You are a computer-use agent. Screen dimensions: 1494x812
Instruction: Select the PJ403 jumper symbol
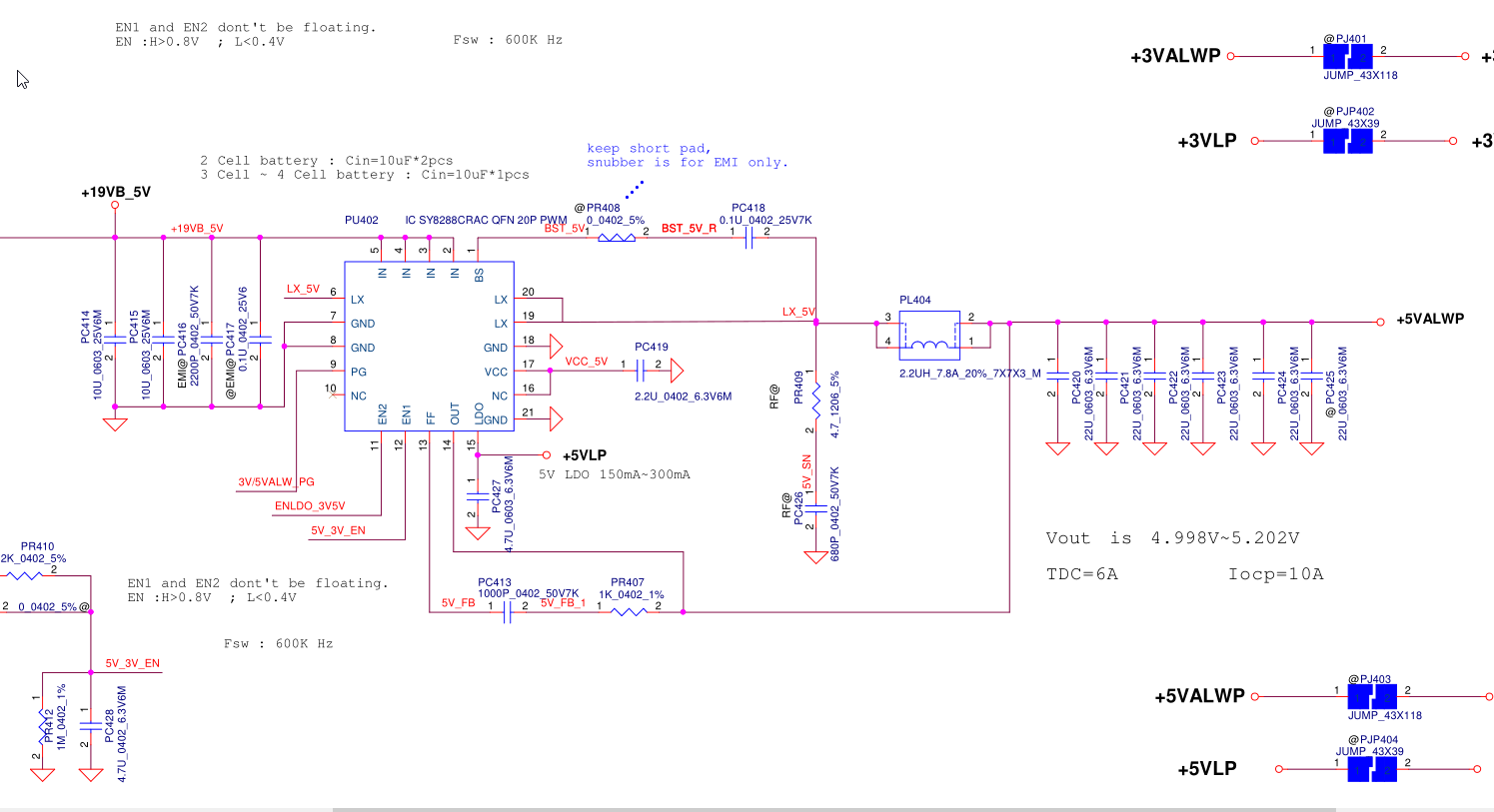coord(1371,696)
